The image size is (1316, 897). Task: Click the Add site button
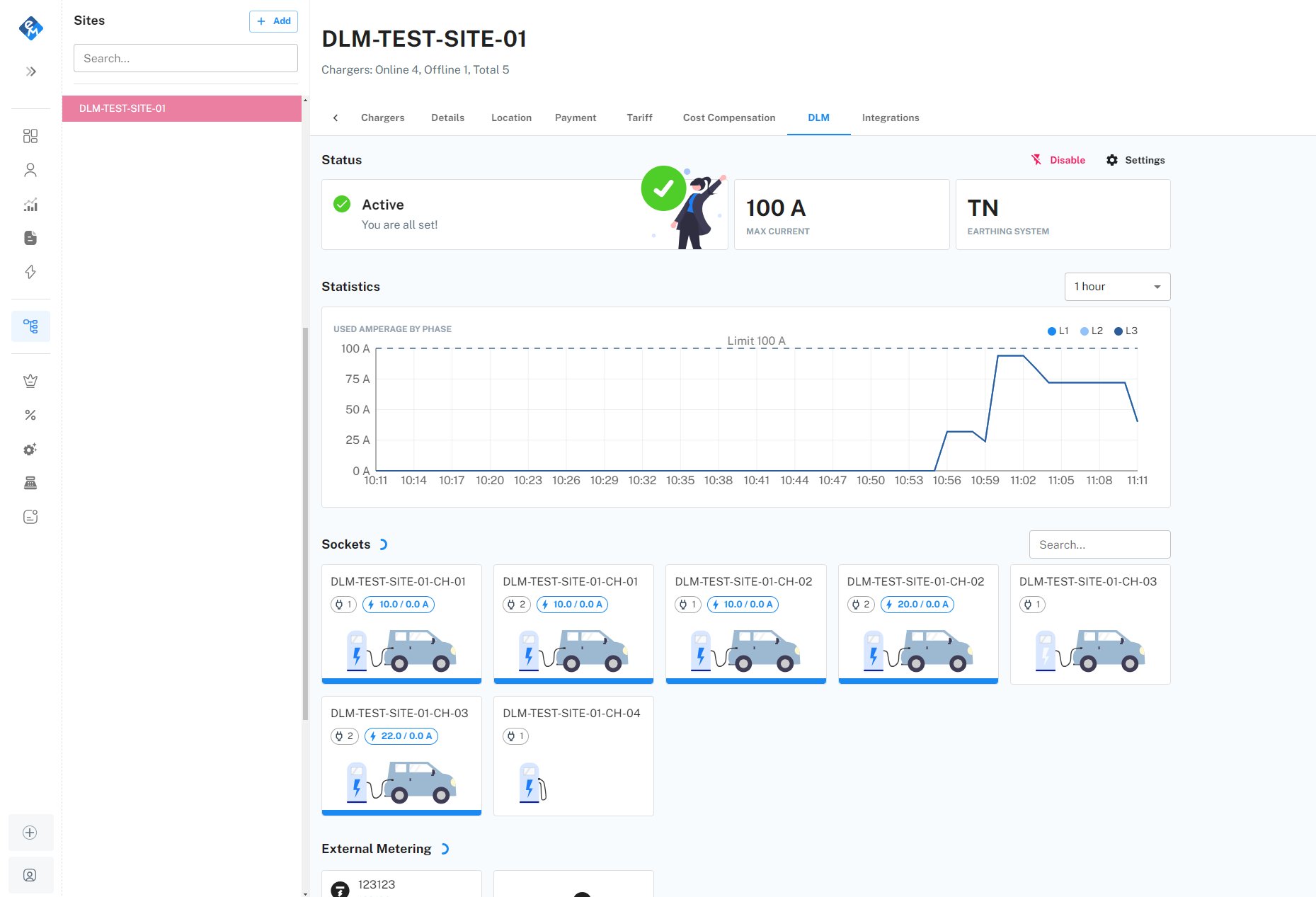273,21
